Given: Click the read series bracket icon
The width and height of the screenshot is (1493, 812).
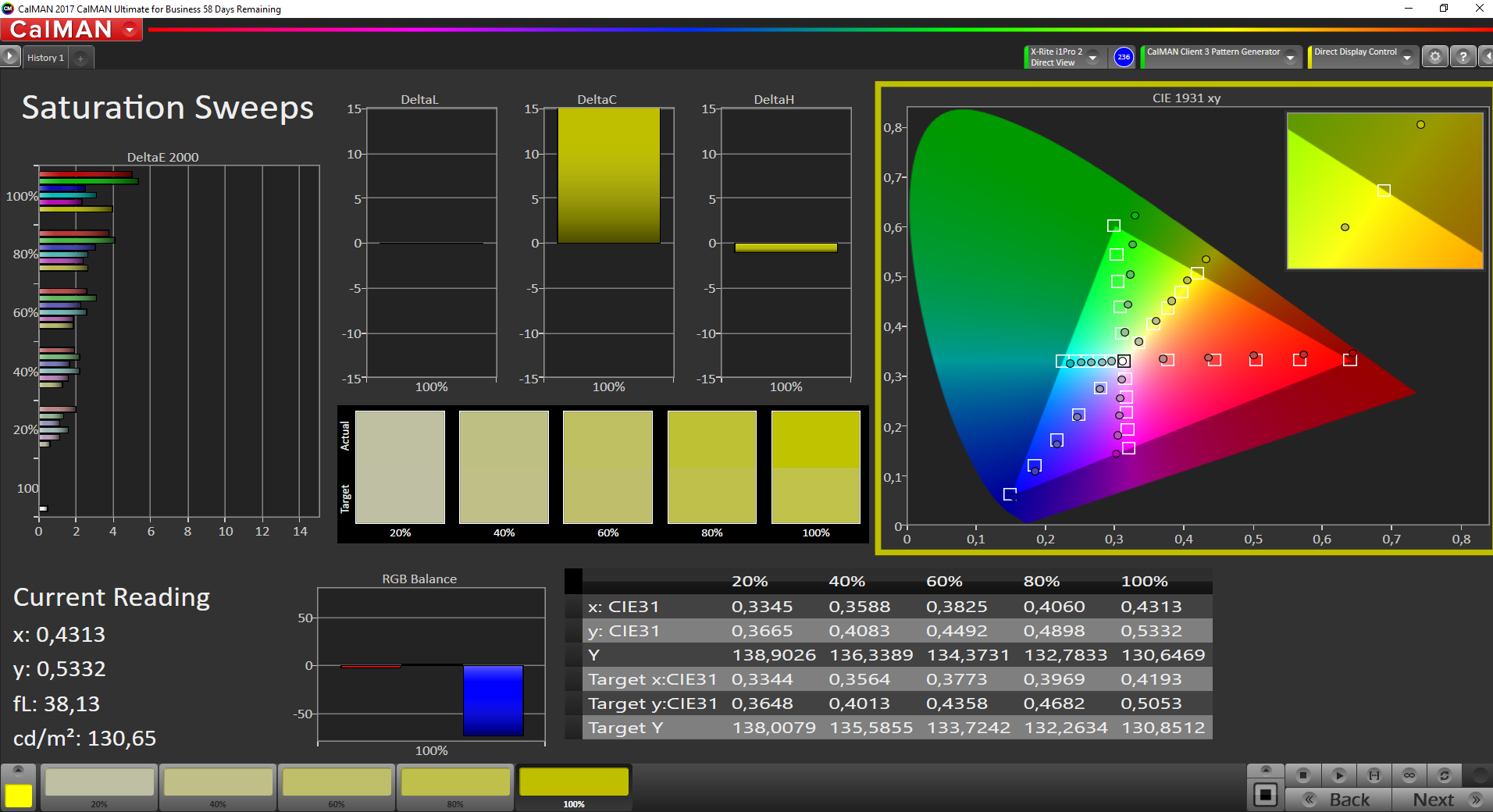Looking at the screenshot, I should pos(1374,775).
